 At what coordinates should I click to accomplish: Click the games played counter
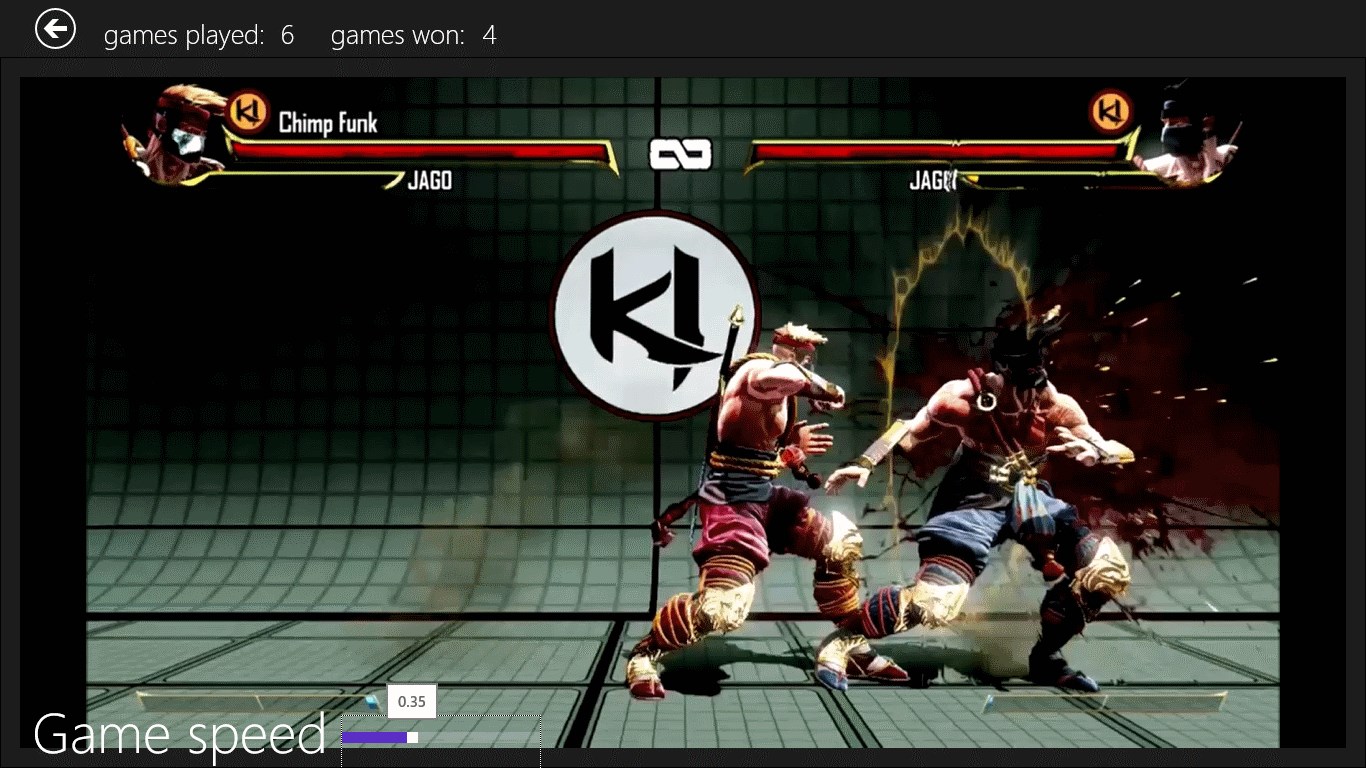pyautogui.click(x=199, y=36)
